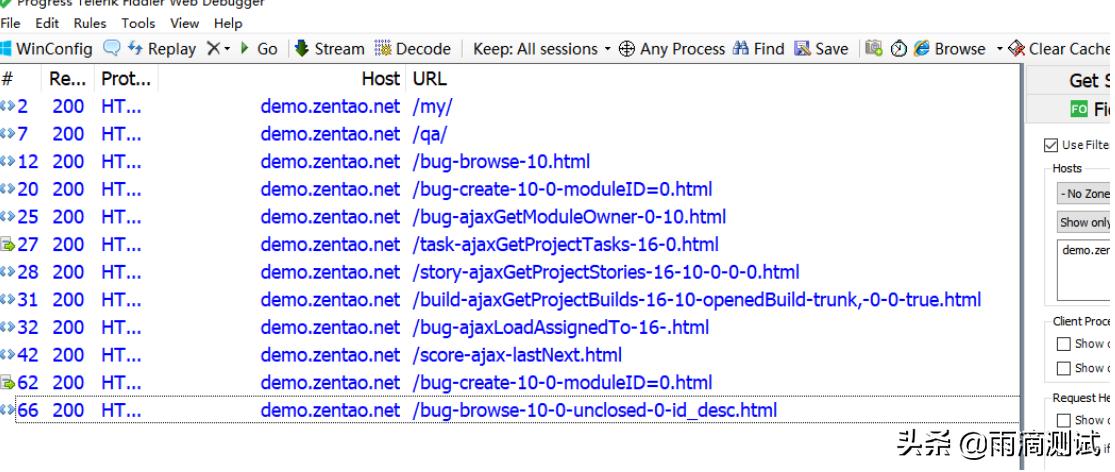Open the Tools menu
The width and height of the screenshot is (1115, 472).
coord(138,23)
